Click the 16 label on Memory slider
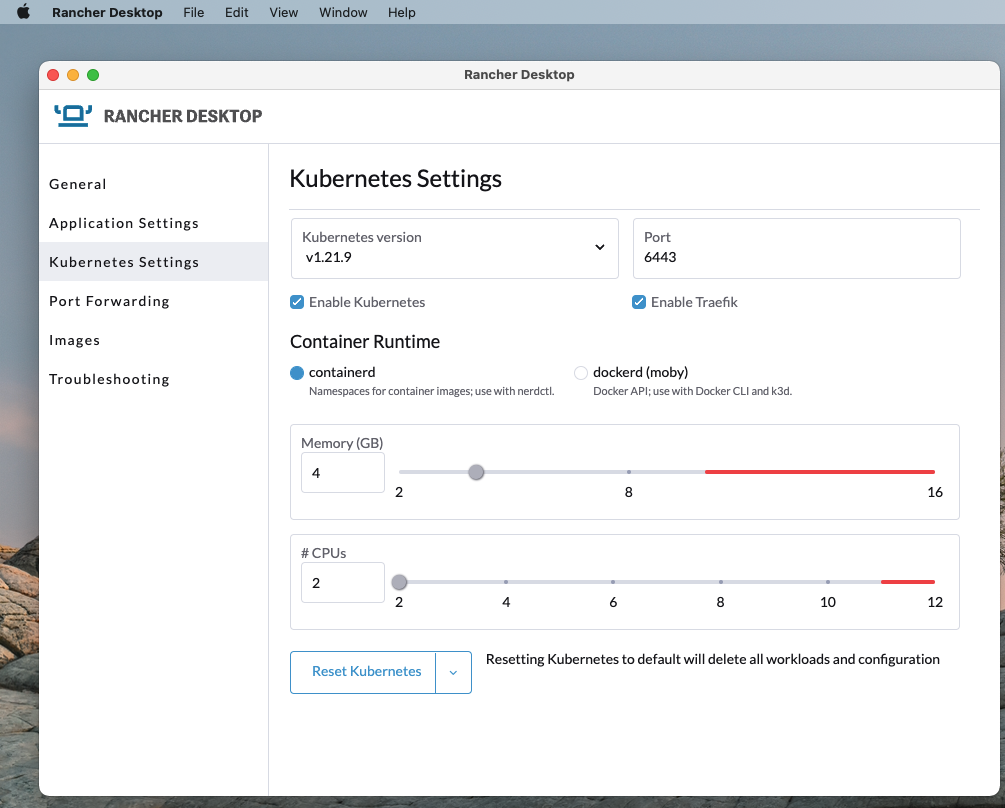This screenshot has height=808, width=1005. pos(934,492)
